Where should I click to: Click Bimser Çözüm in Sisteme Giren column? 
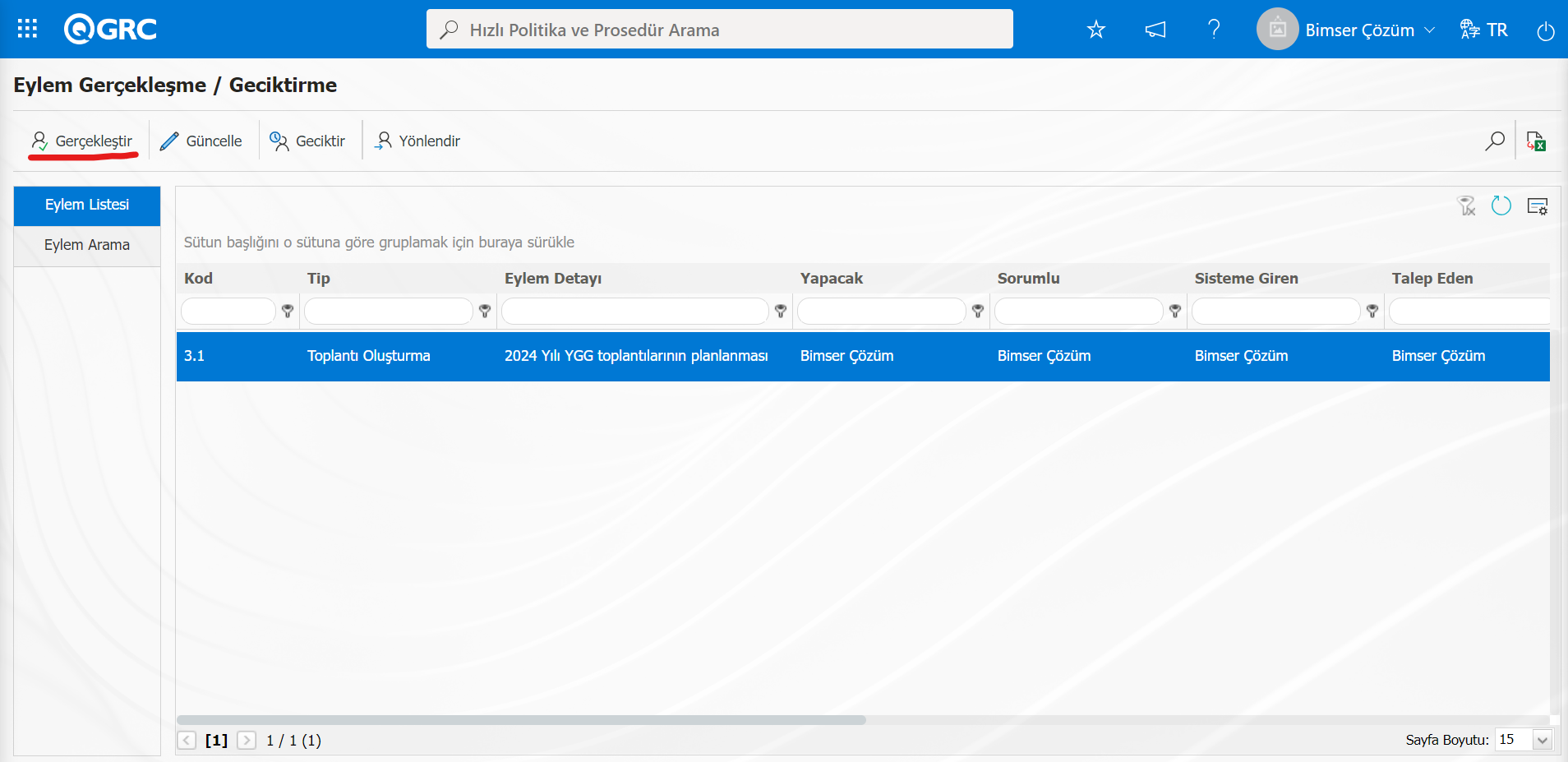(1242, 356)
